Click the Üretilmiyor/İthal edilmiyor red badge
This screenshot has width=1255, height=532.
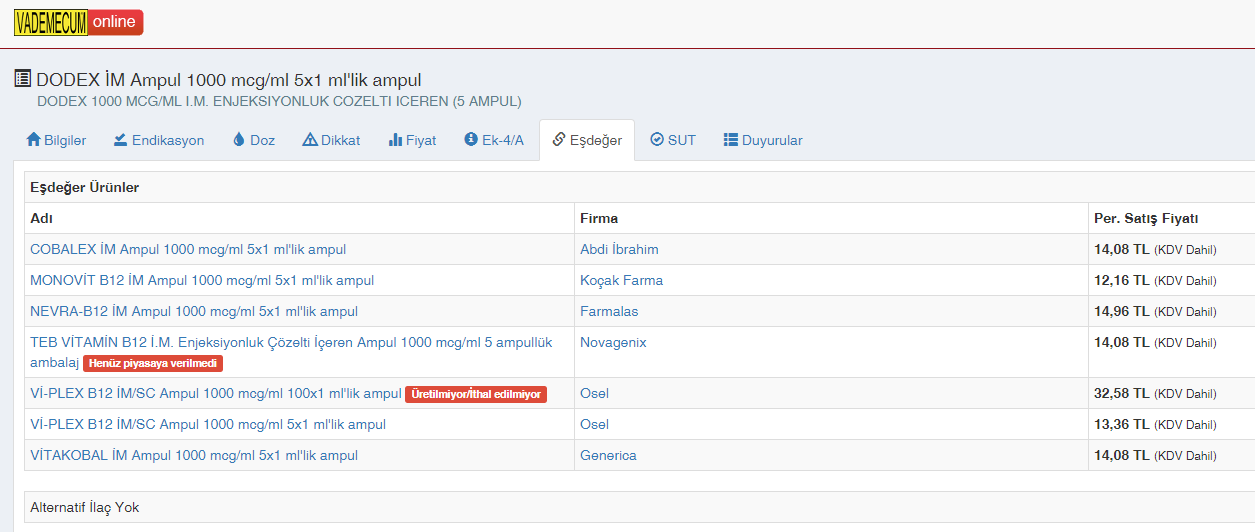[x=476, y=394]
